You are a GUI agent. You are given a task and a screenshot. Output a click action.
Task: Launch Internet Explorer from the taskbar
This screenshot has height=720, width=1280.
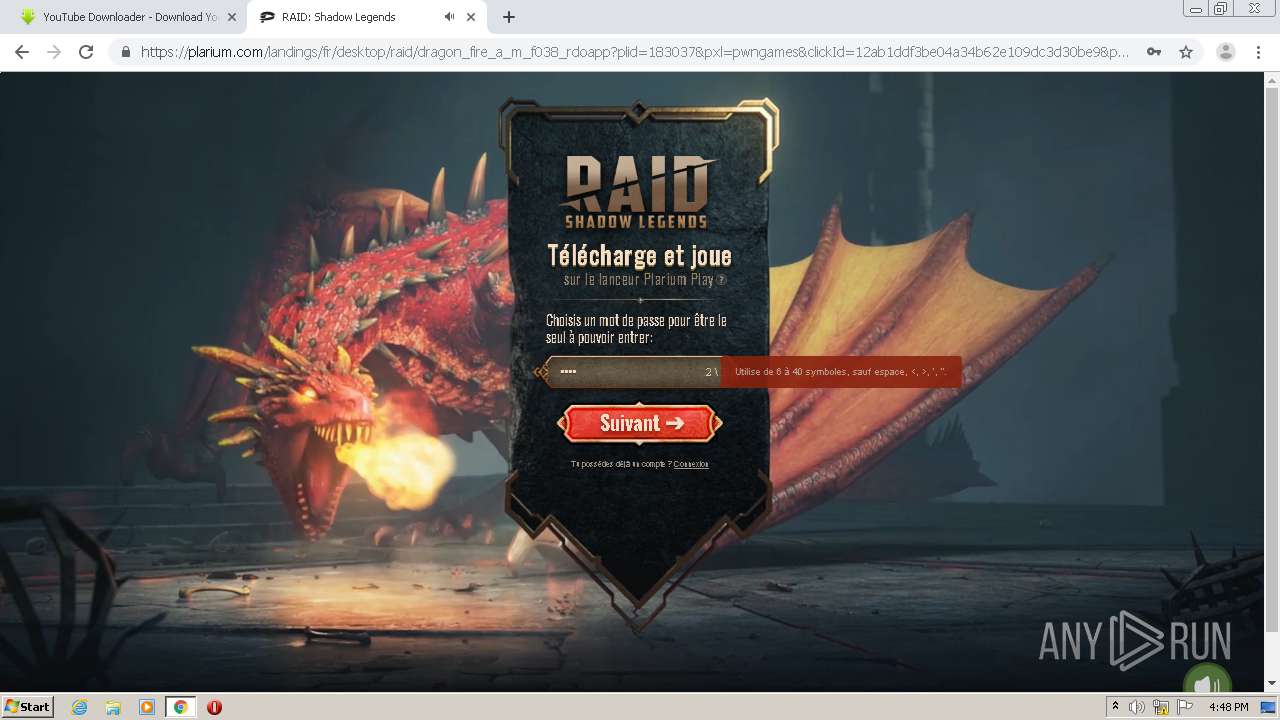(79, 707)
